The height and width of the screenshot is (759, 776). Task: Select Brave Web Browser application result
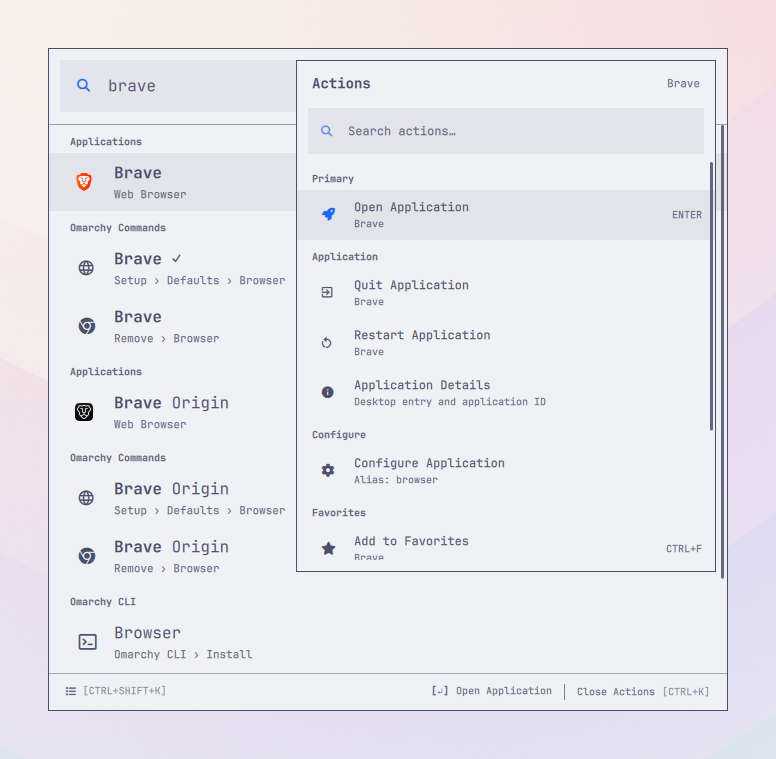click(173, 182)
